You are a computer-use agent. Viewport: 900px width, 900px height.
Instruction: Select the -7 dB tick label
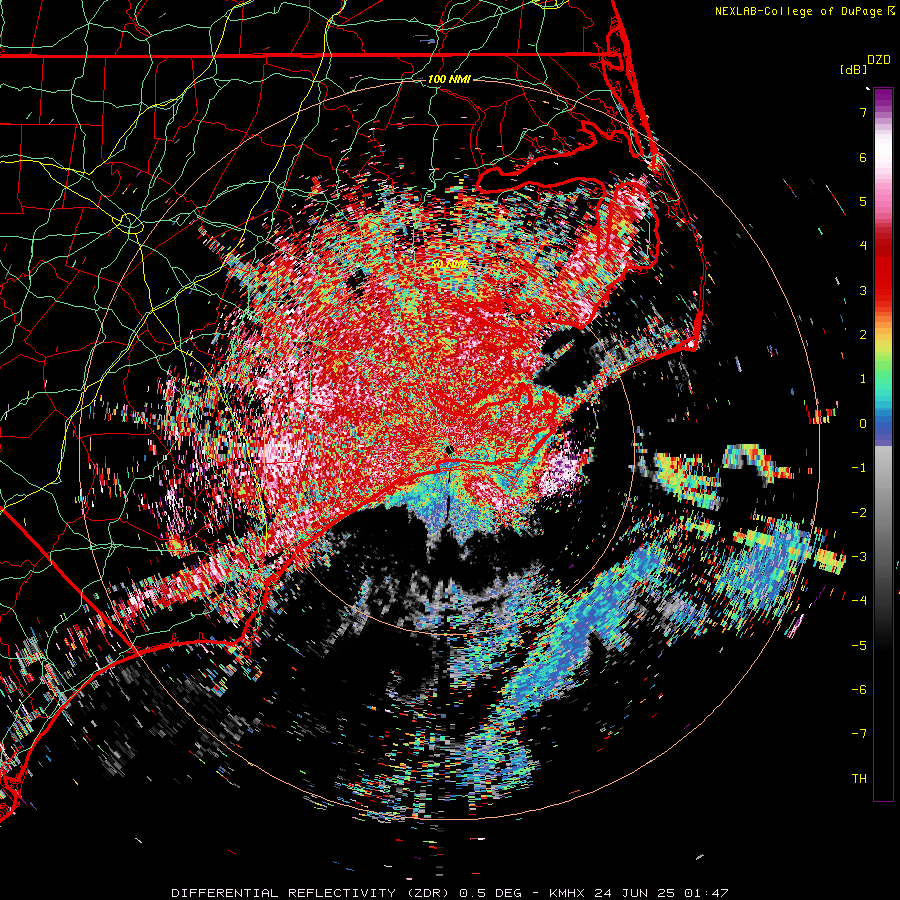859,734
